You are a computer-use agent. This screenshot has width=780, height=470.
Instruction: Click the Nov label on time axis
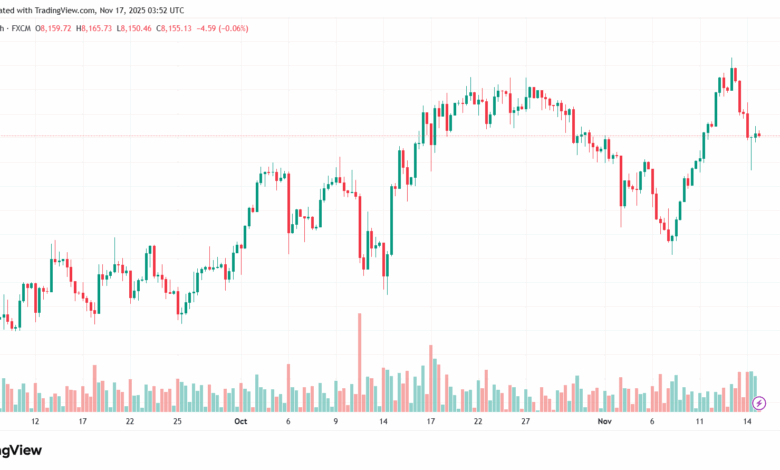602,422
